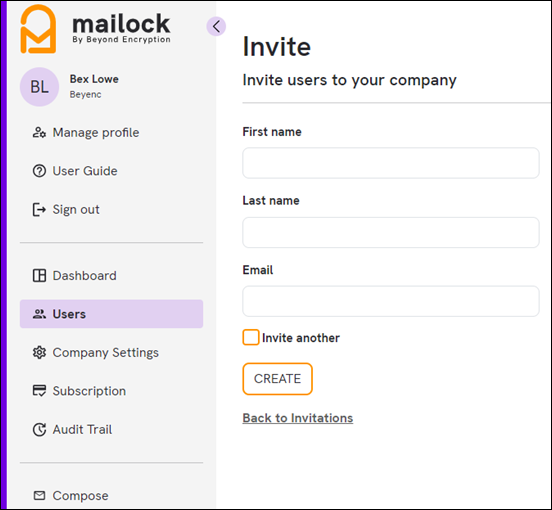Click the Manage profile person-gear icon

(x=39, y=133)
